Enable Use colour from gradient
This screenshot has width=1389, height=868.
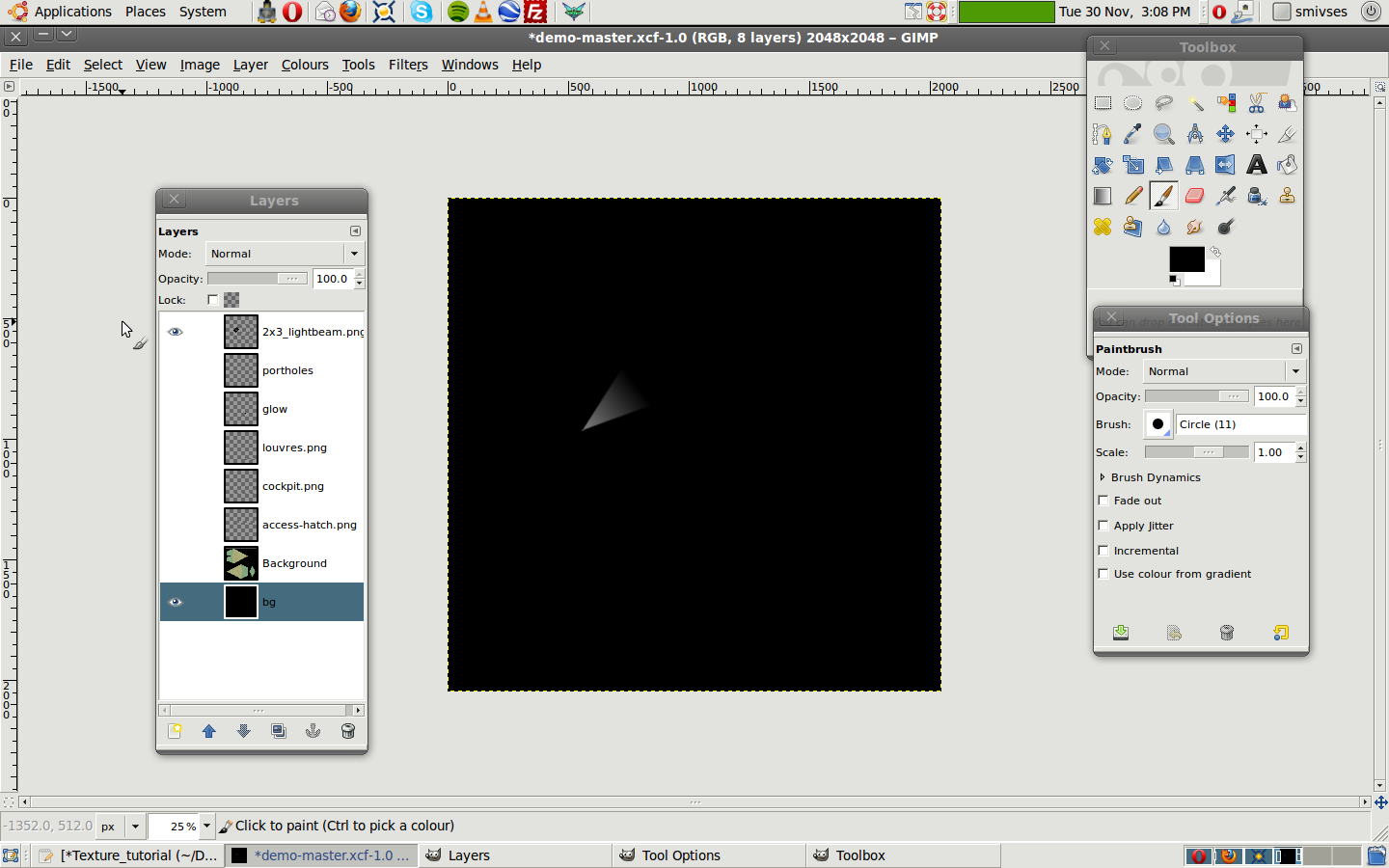click(1103, 574)
